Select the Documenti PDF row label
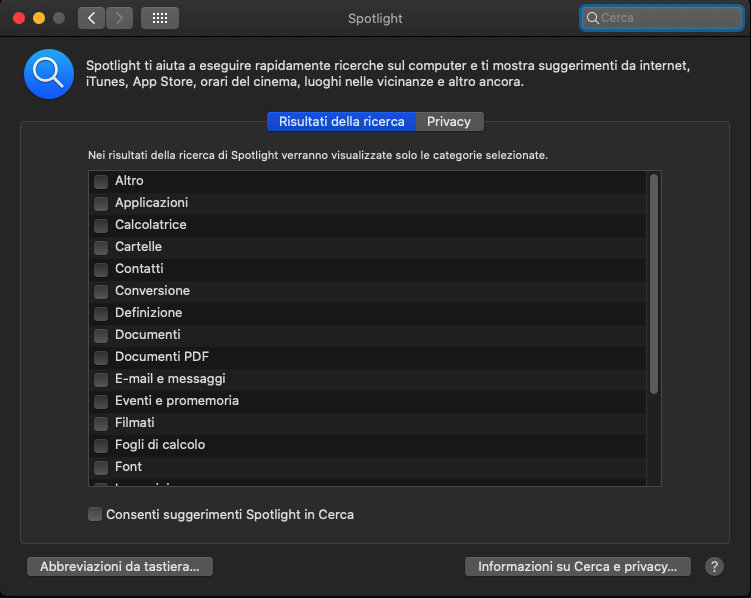 point(162,357)
